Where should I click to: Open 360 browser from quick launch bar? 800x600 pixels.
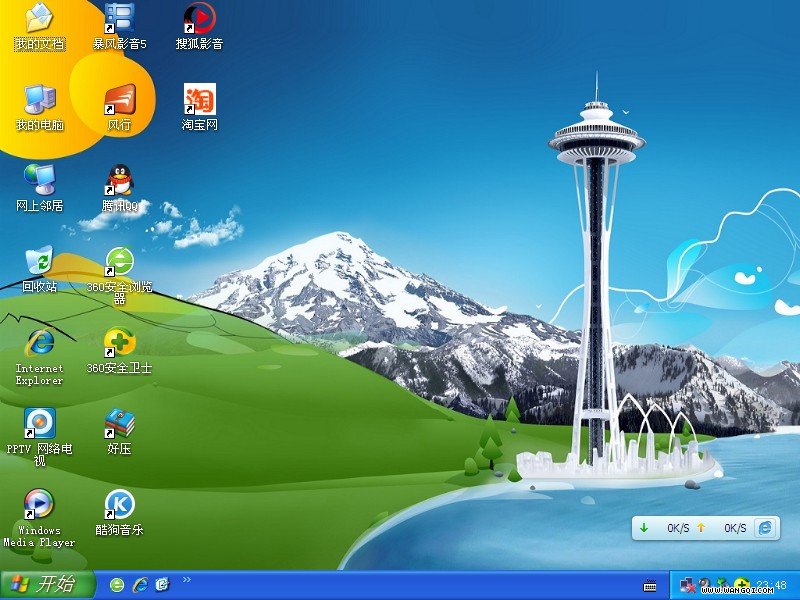pos(117,585)
